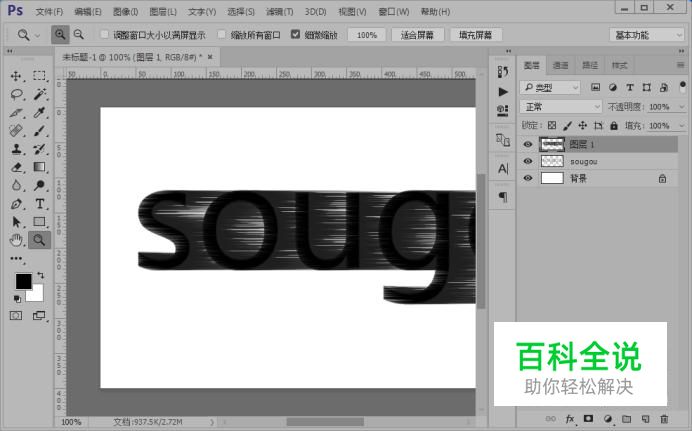Open the 图像(I) menu
Viewport: 692px width, 431px height.
point(126,12)
